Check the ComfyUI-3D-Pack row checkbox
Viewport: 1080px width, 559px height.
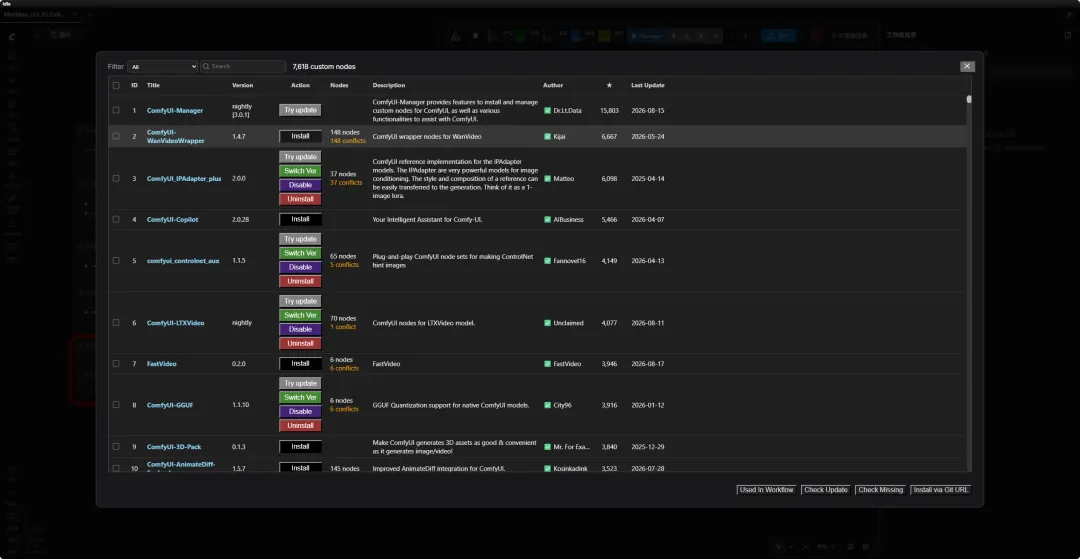(116, 447)
